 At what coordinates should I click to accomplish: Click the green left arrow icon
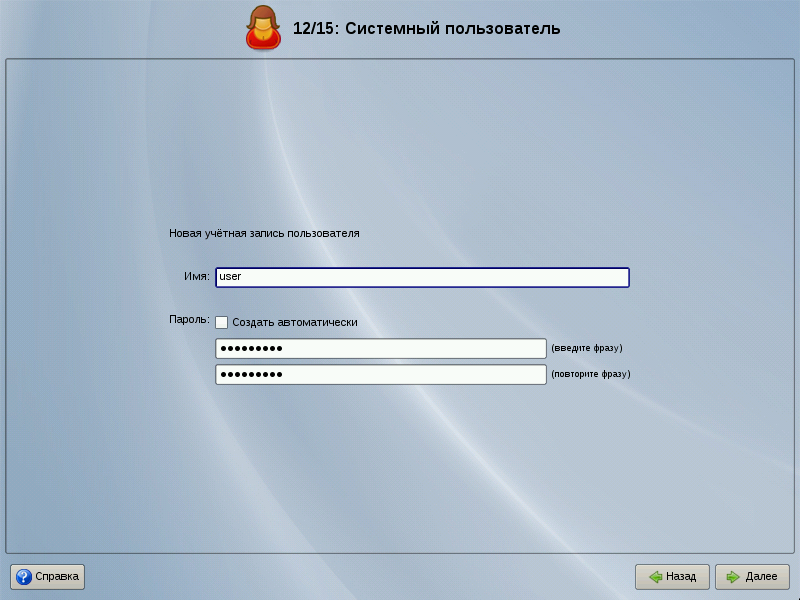tap(655, 577)
